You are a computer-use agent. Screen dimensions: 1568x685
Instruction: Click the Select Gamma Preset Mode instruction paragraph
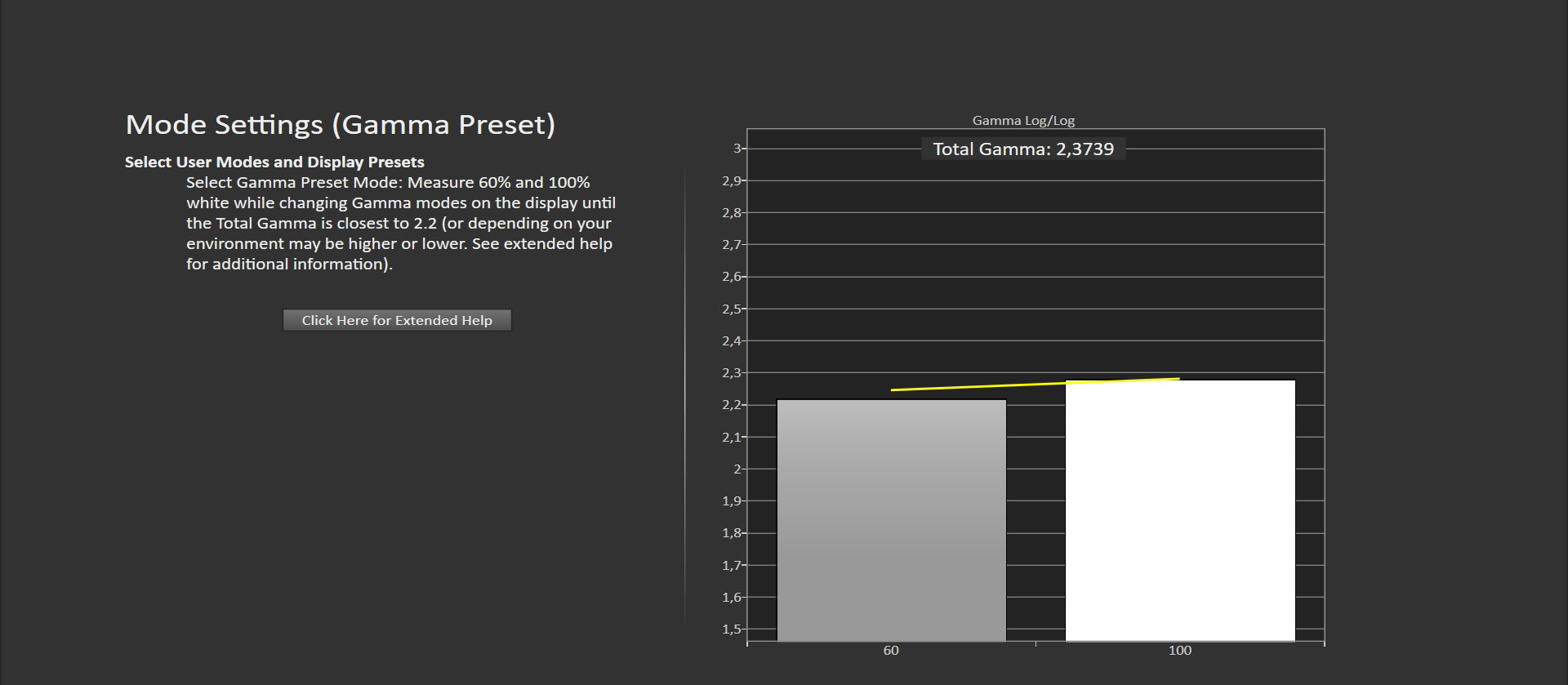[400, 223]
